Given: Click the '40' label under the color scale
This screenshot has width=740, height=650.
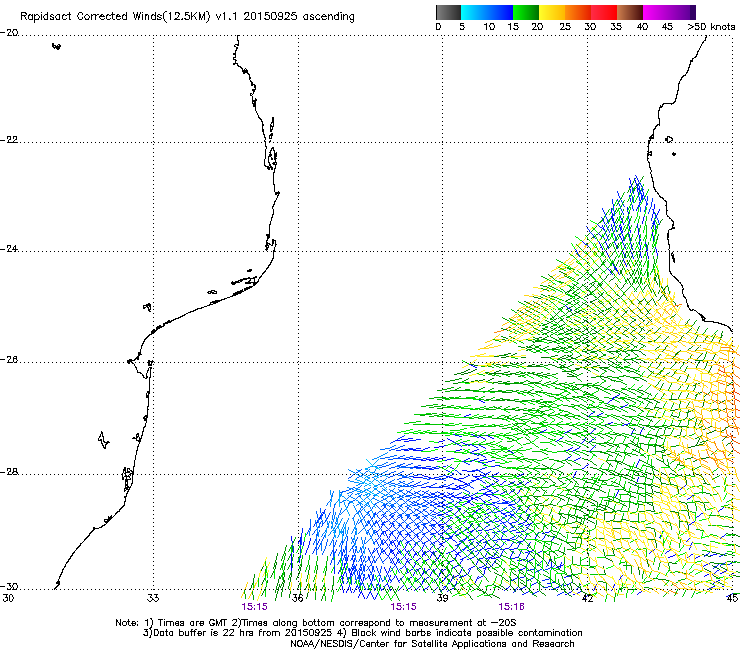Looking at the screenshot, I should pyautogui.click(x=642, y=27).
